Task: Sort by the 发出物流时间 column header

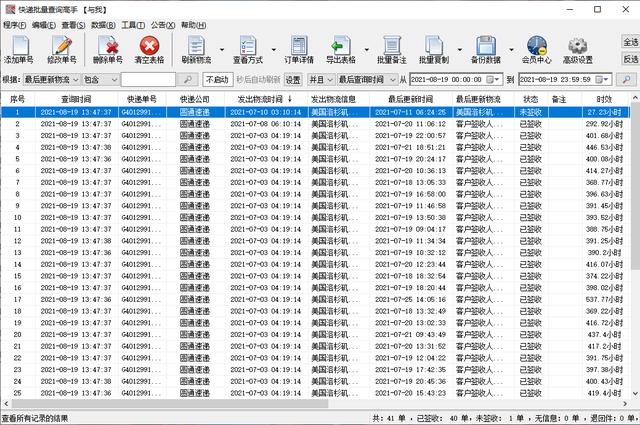Action: 265,99
